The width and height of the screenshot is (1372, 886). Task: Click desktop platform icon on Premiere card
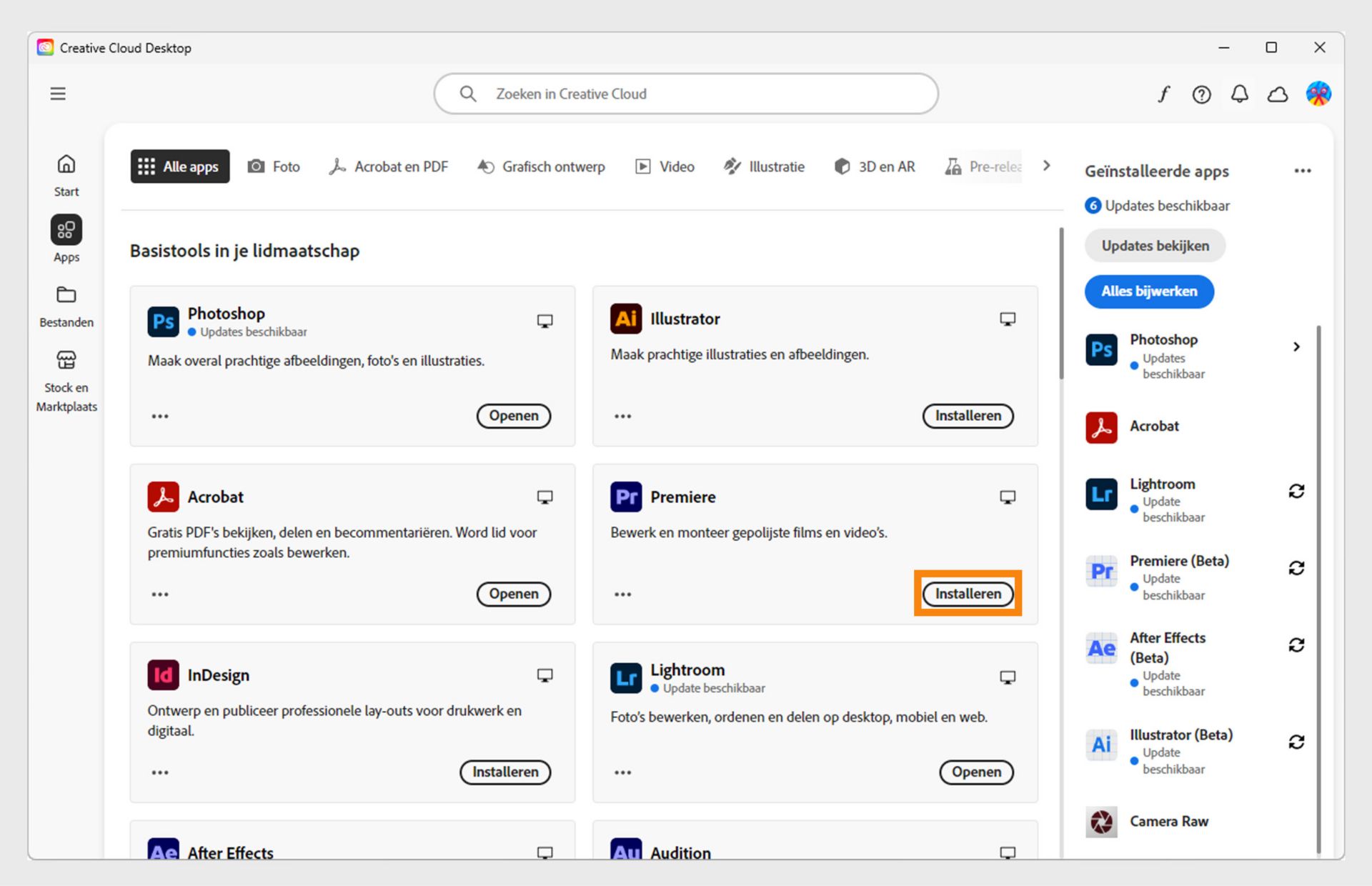(1008, 497)
